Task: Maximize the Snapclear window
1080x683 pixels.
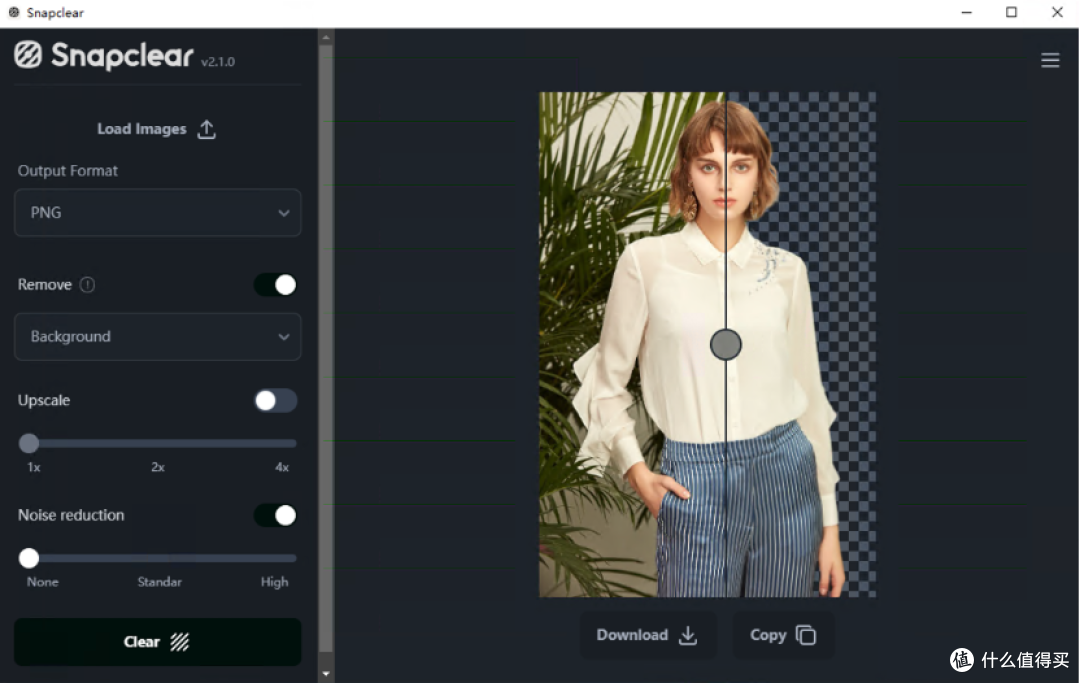Action: tap(1011, 12)
